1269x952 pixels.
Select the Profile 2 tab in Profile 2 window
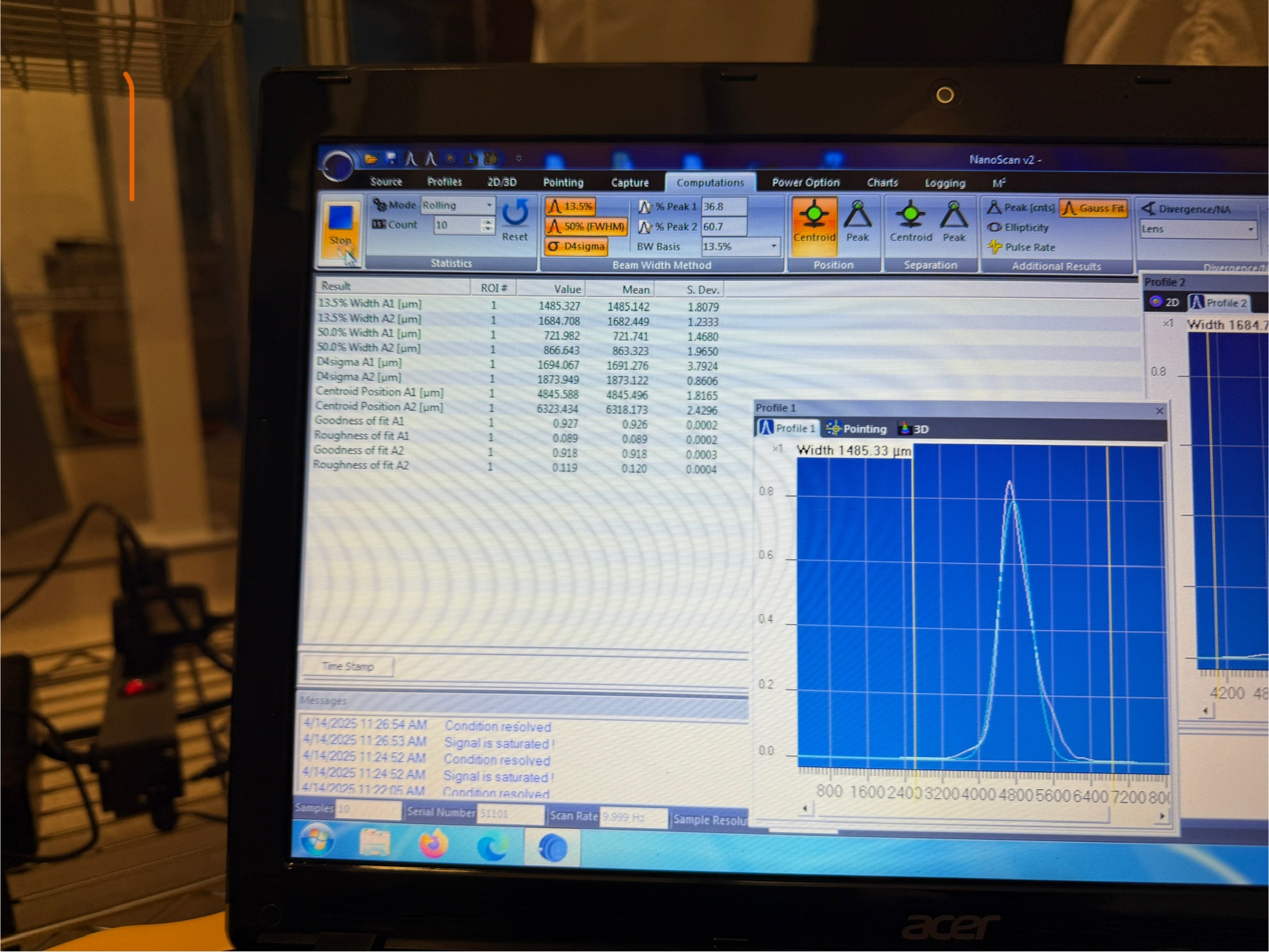(1218, 303)
